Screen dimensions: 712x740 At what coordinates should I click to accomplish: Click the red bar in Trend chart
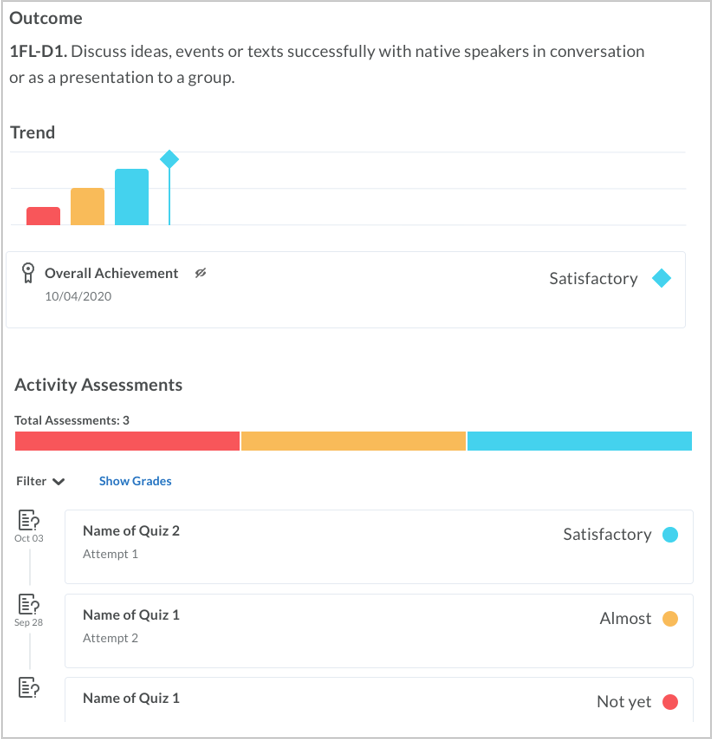(x=43, y=216)
